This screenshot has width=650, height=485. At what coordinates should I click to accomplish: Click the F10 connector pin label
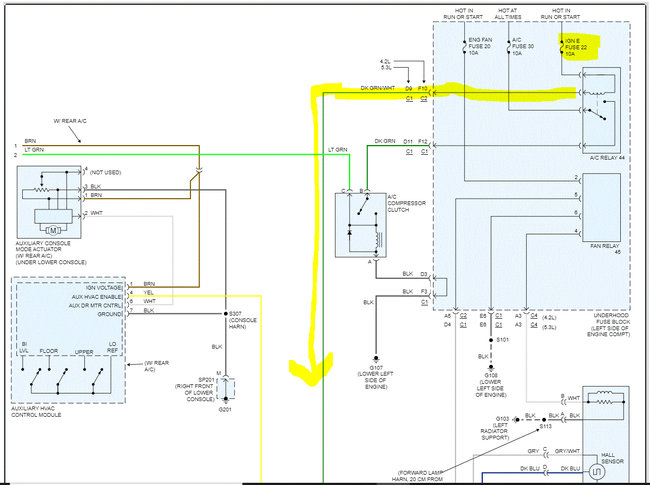pos(422,89)
